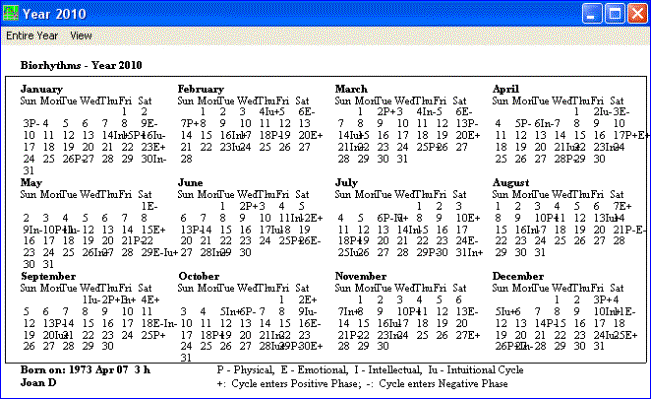This screenshot has width=651, height=399.
Task: Click '4E+' in September
Action: coord(150,300)
